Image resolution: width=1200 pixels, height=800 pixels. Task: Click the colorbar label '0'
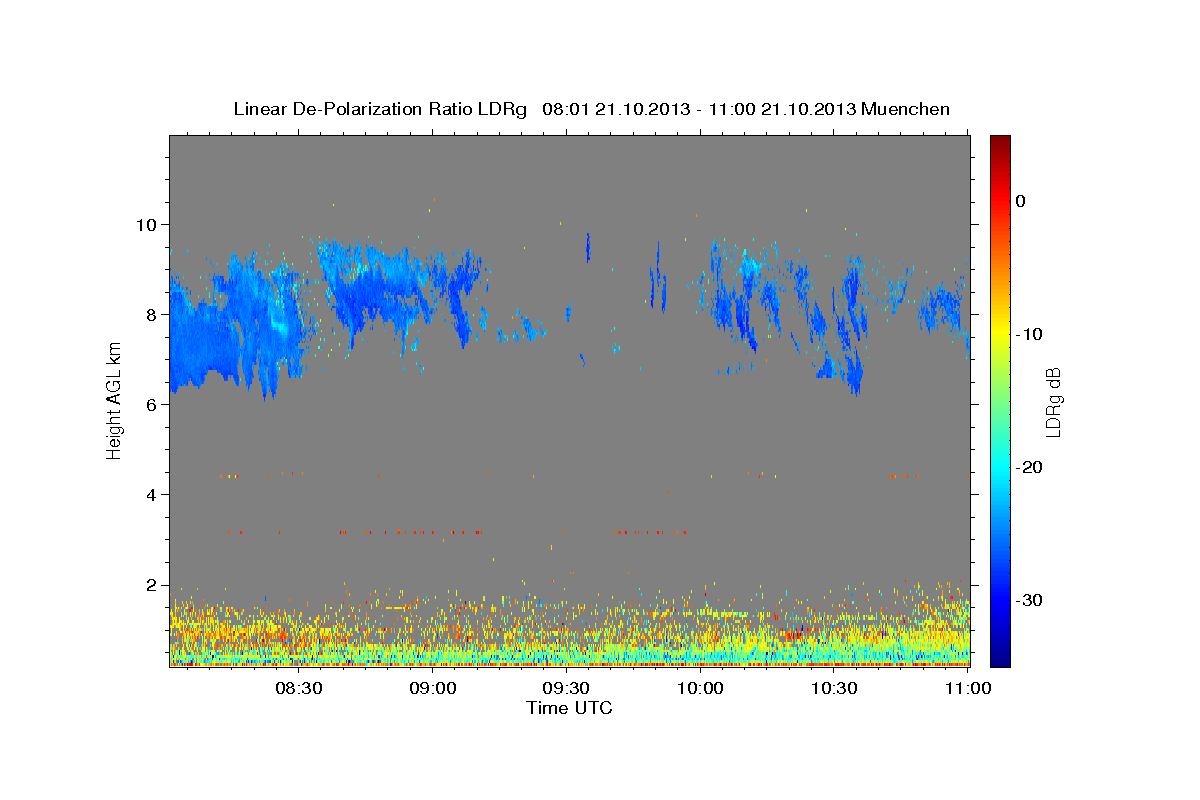point(1020,201)
